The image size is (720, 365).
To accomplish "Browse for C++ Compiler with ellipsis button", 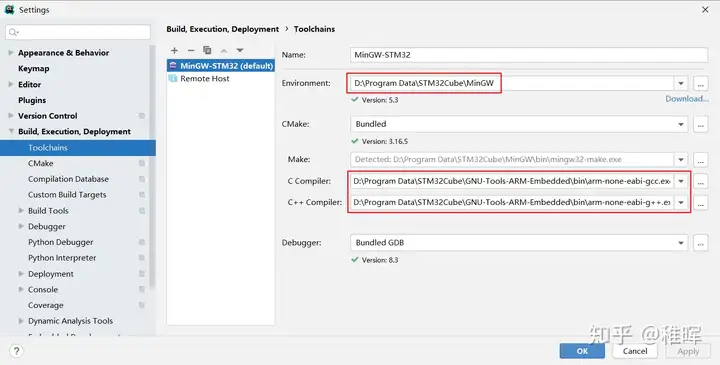I will [x=700, y=202].
